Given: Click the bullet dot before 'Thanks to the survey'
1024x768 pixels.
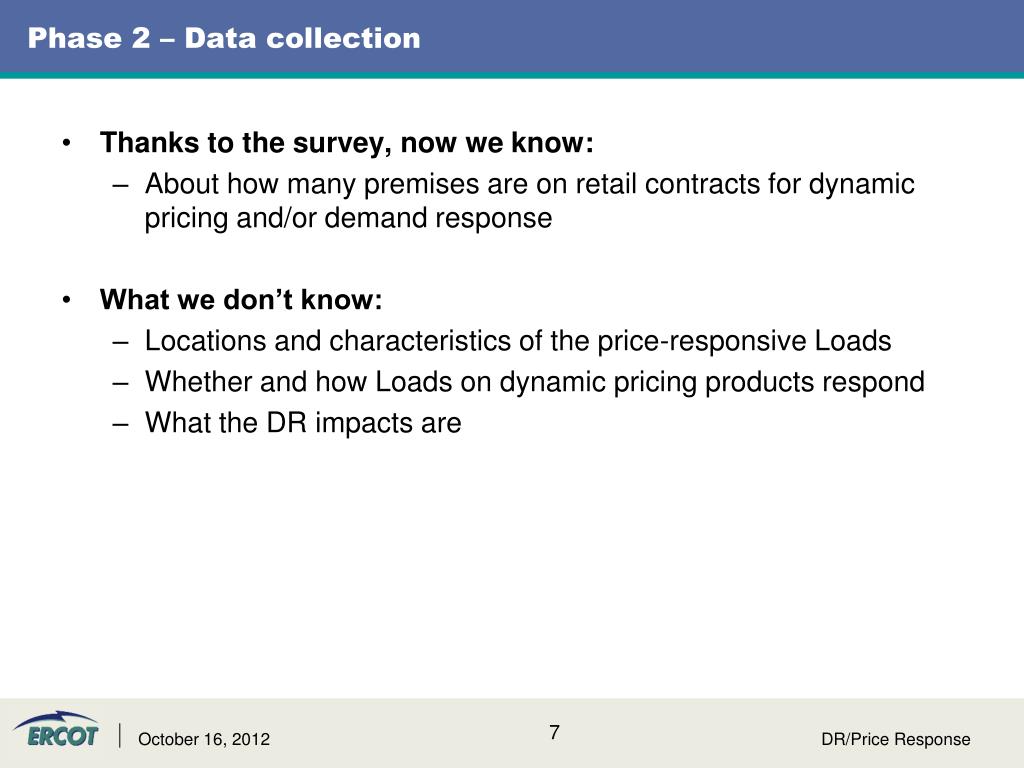Looking at the screenshot, I should coord(66,143).
